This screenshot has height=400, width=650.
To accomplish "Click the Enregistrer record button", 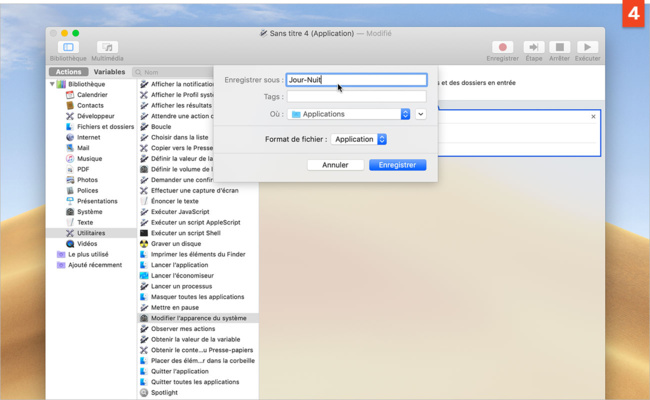I will tap(502, 47).
